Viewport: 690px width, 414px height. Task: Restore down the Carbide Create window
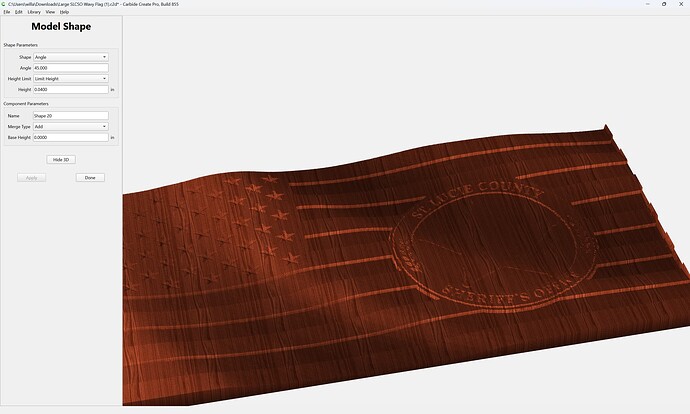click(x=664, y=4)
